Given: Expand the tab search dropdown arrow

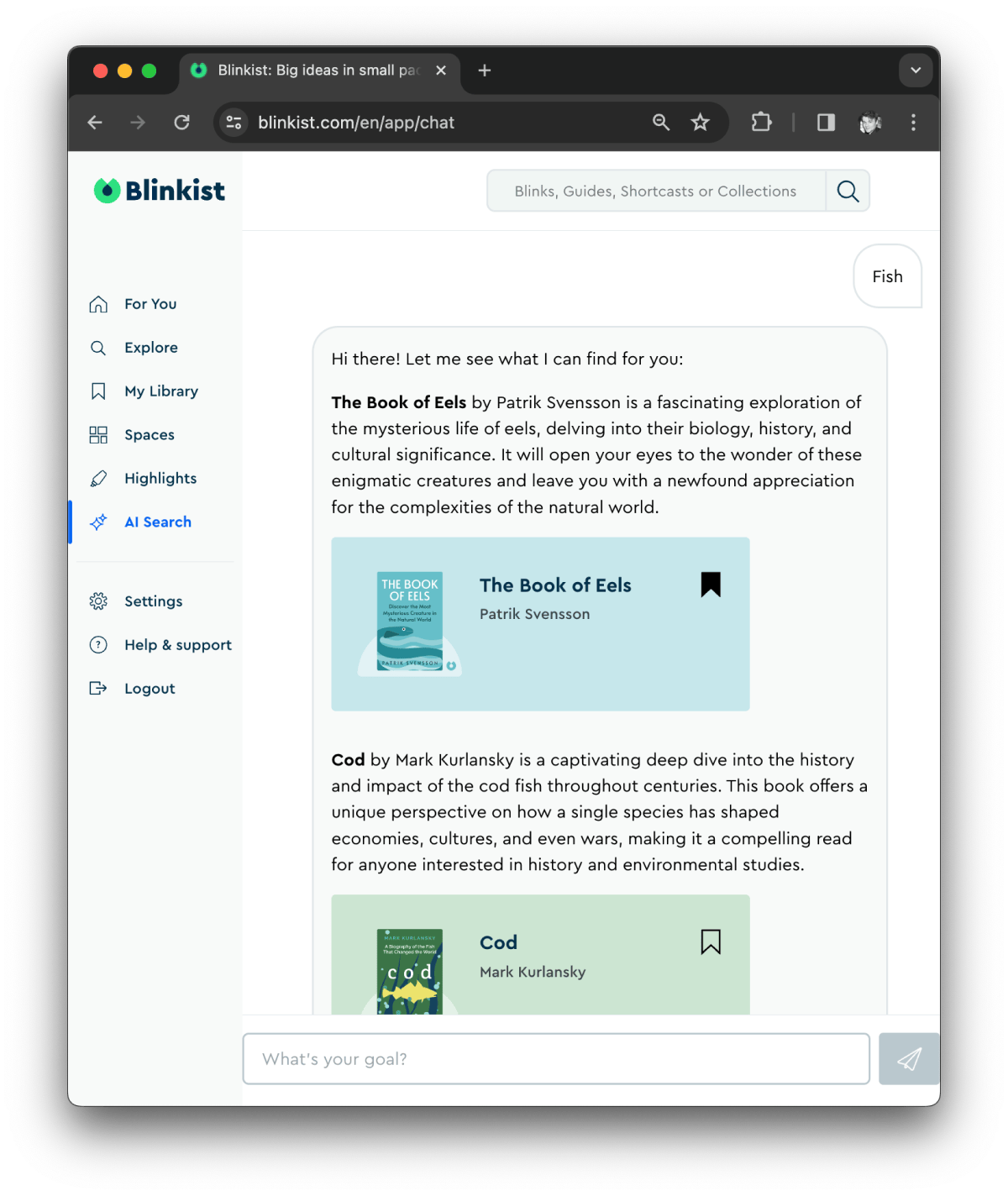Looking at the screenshot, I should click(916, 71).
